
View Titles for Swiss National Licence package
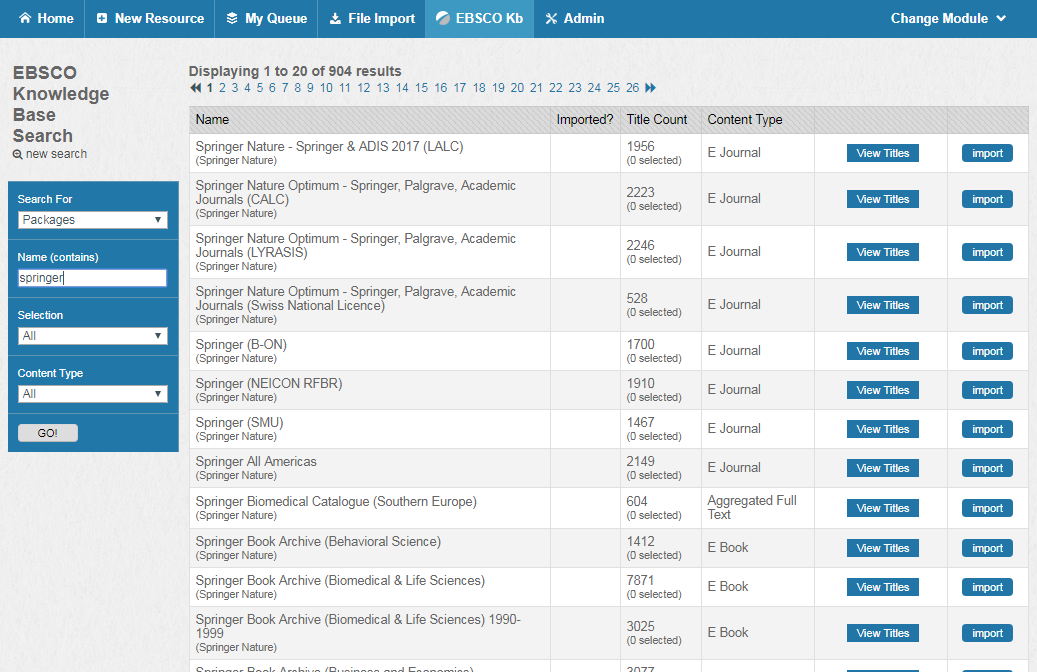pyautogui.click(x=882, y=305)
